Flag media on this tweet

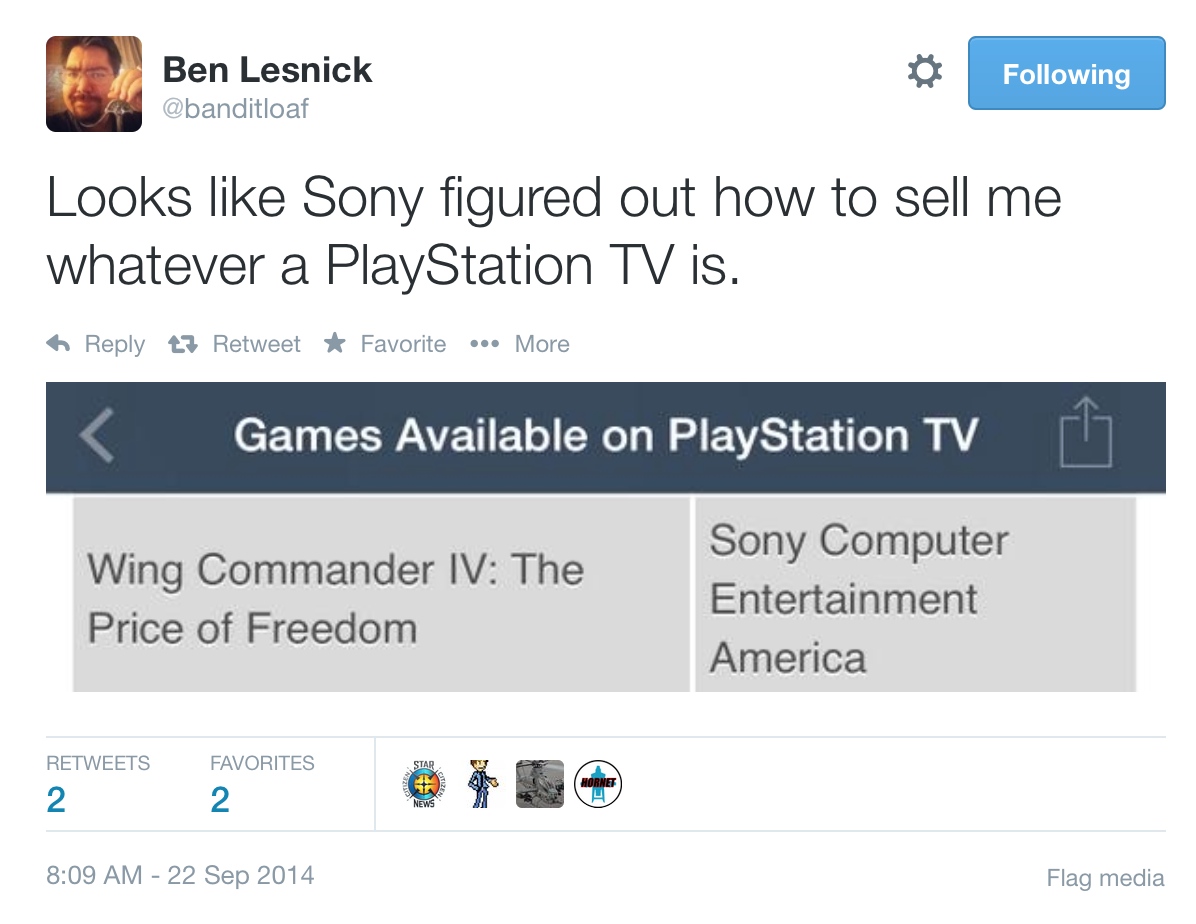[1105, 878]
